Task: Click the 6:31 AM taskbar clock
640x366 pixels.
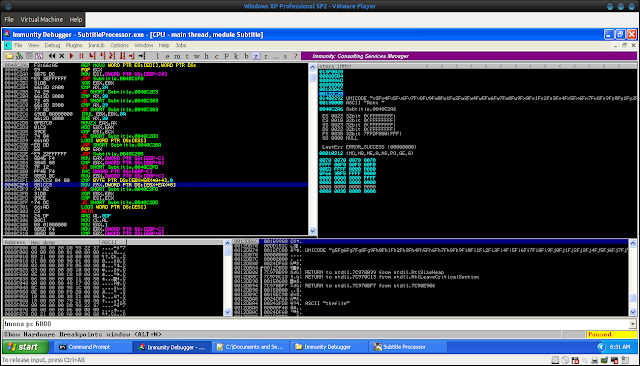Action: click(620, 347)
